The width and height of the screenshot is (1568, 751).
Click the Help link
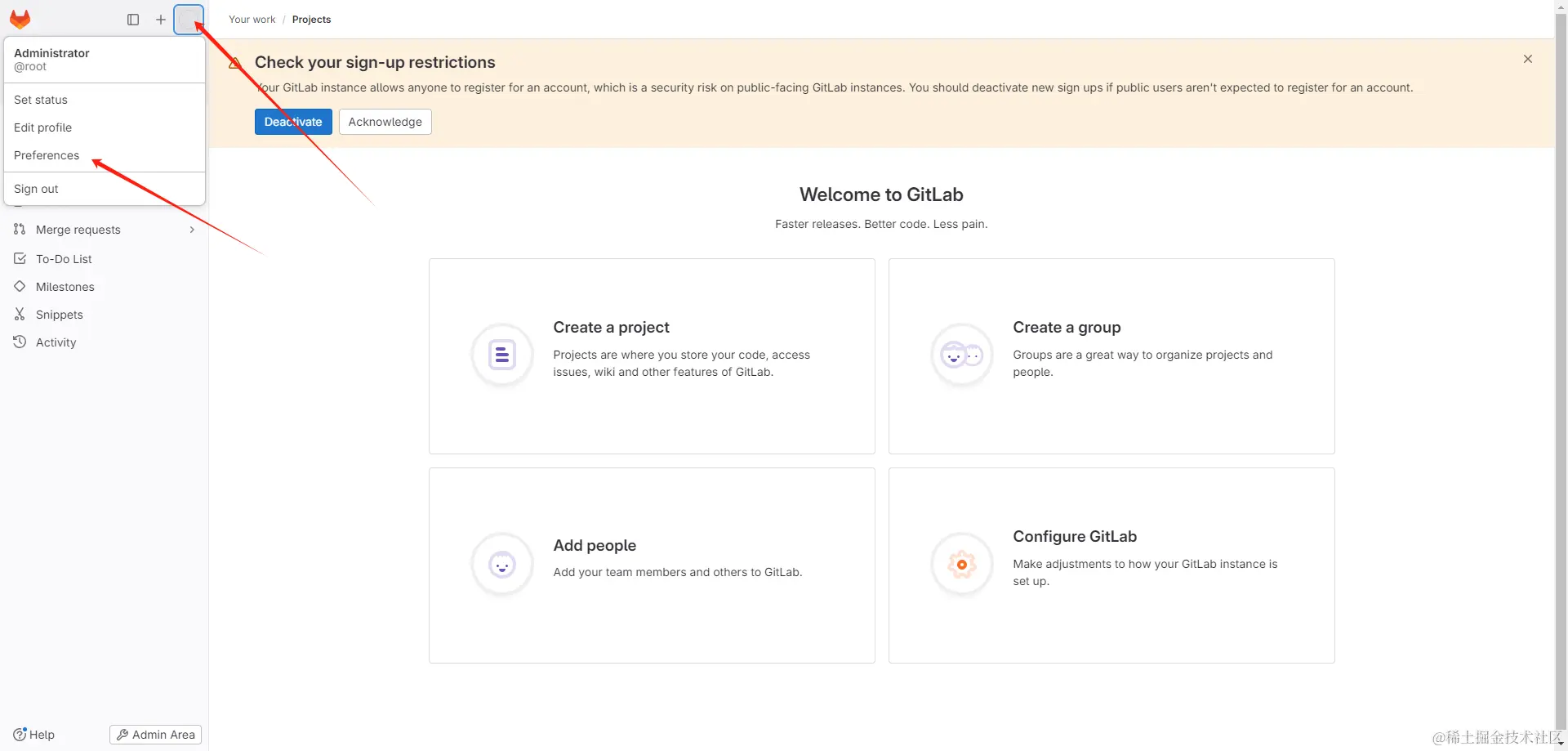click(x=34, y=735)
